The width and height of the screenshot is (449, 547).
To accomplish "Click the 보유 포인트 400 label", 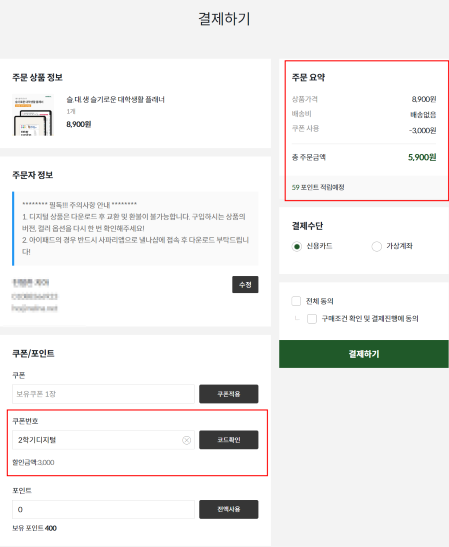I will point(34,528).
